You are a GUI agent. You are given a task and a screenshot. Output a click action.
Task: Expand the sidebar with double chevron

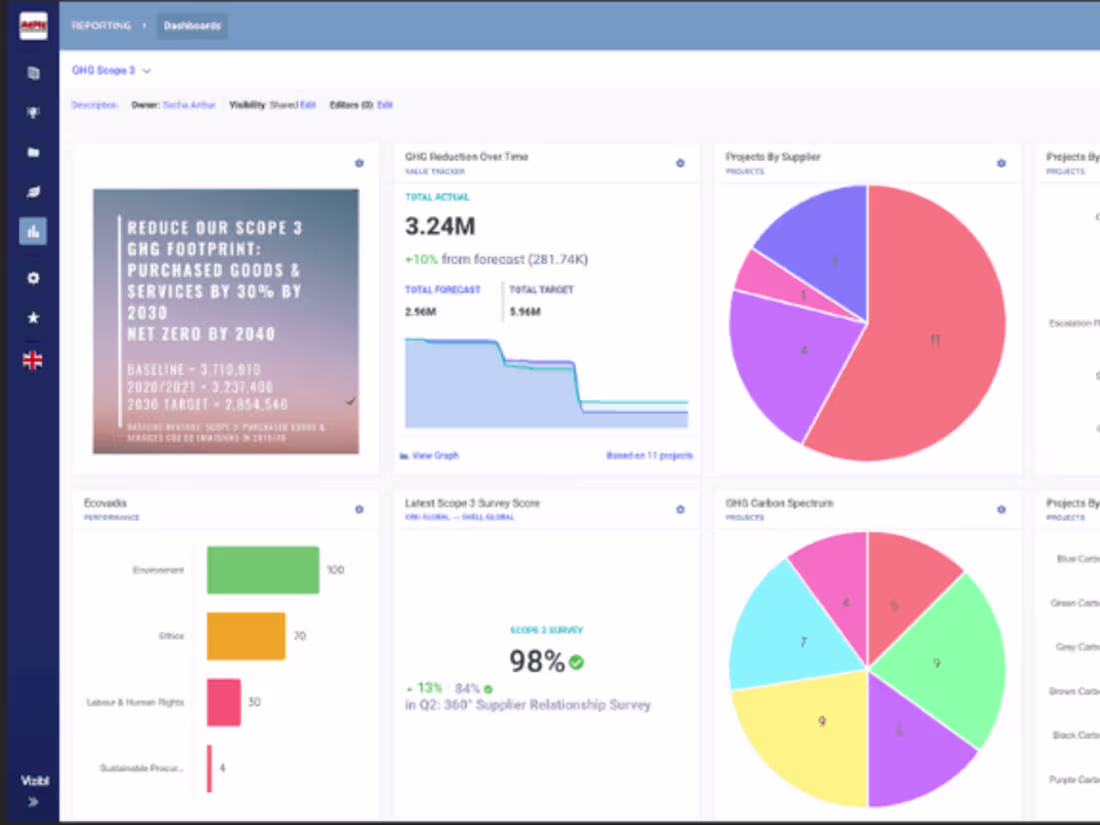(33, 803)
